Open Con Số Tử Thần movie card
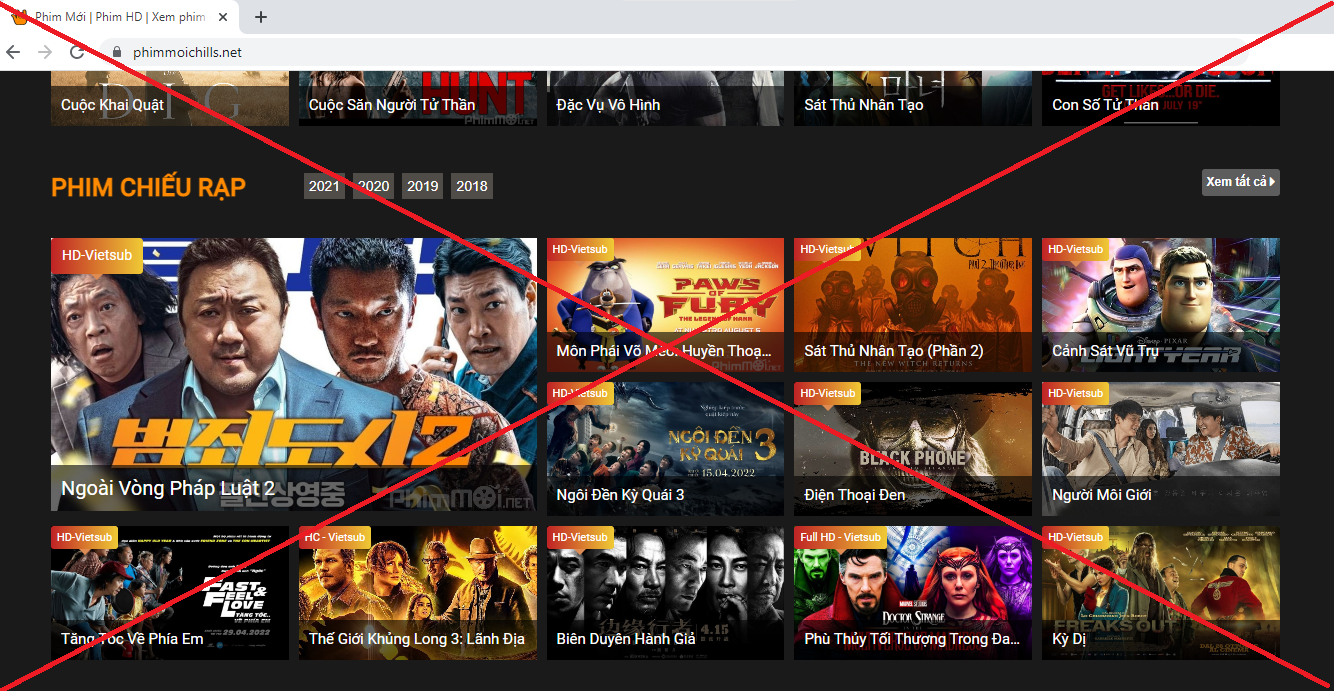This screenshot has width=1334, height=691. pyautogui.click(x=1161, y=99)
